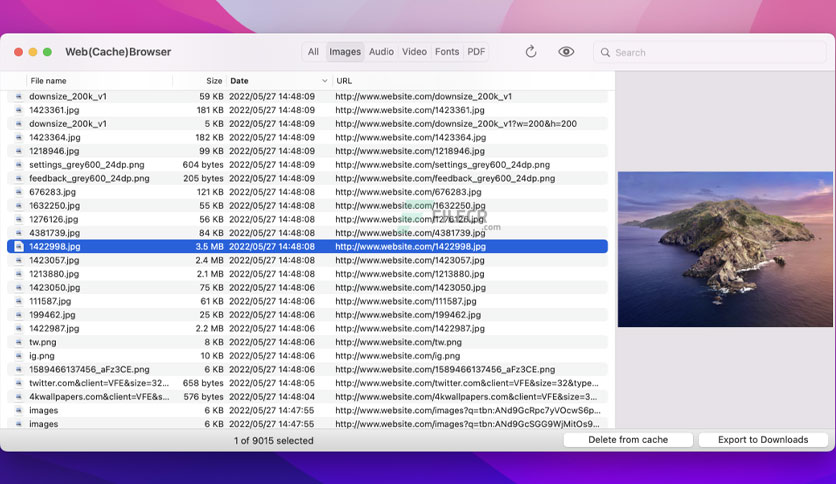Click file icon of selected 1422998.jpg
The width and height of the screenshot is (836, 484).
tap(19, 247)
